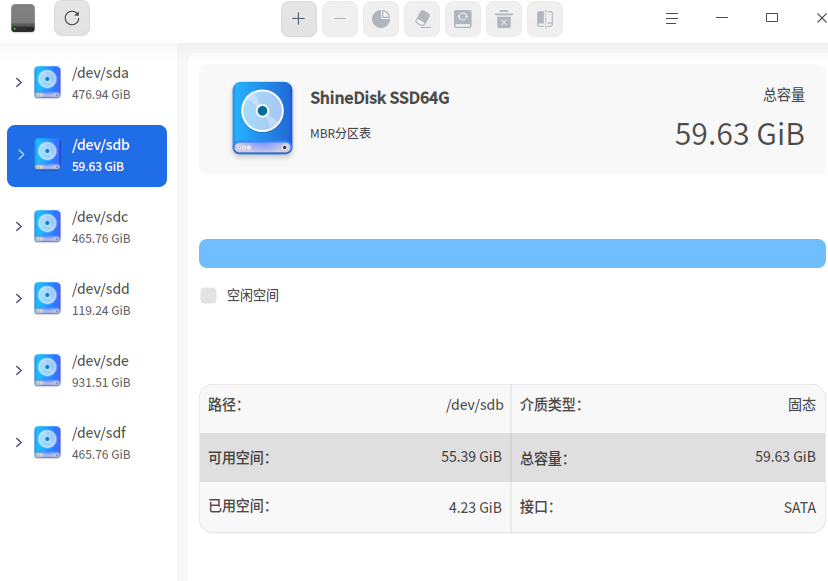Click the pie-chart partition disk icon
828x581 pixels.
tap(381, 19)
